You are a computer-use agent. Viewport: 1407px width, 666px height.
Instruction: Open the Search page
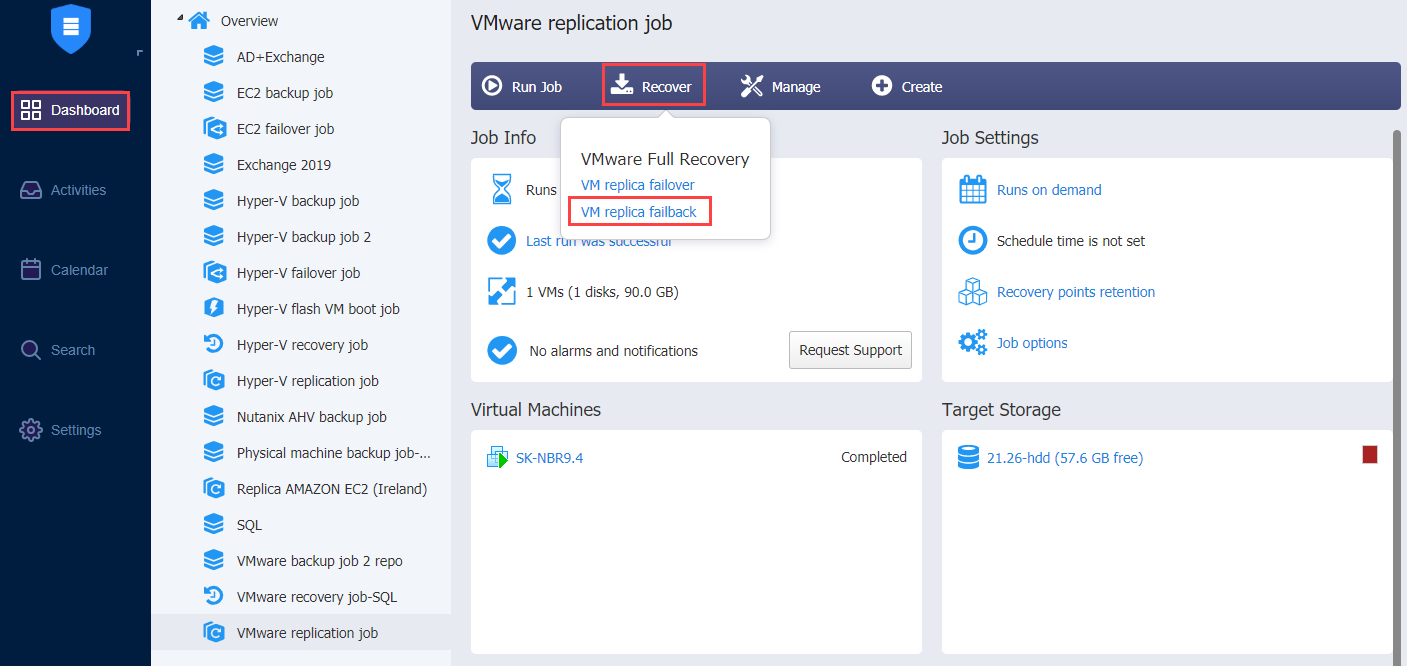click(58, 350)
